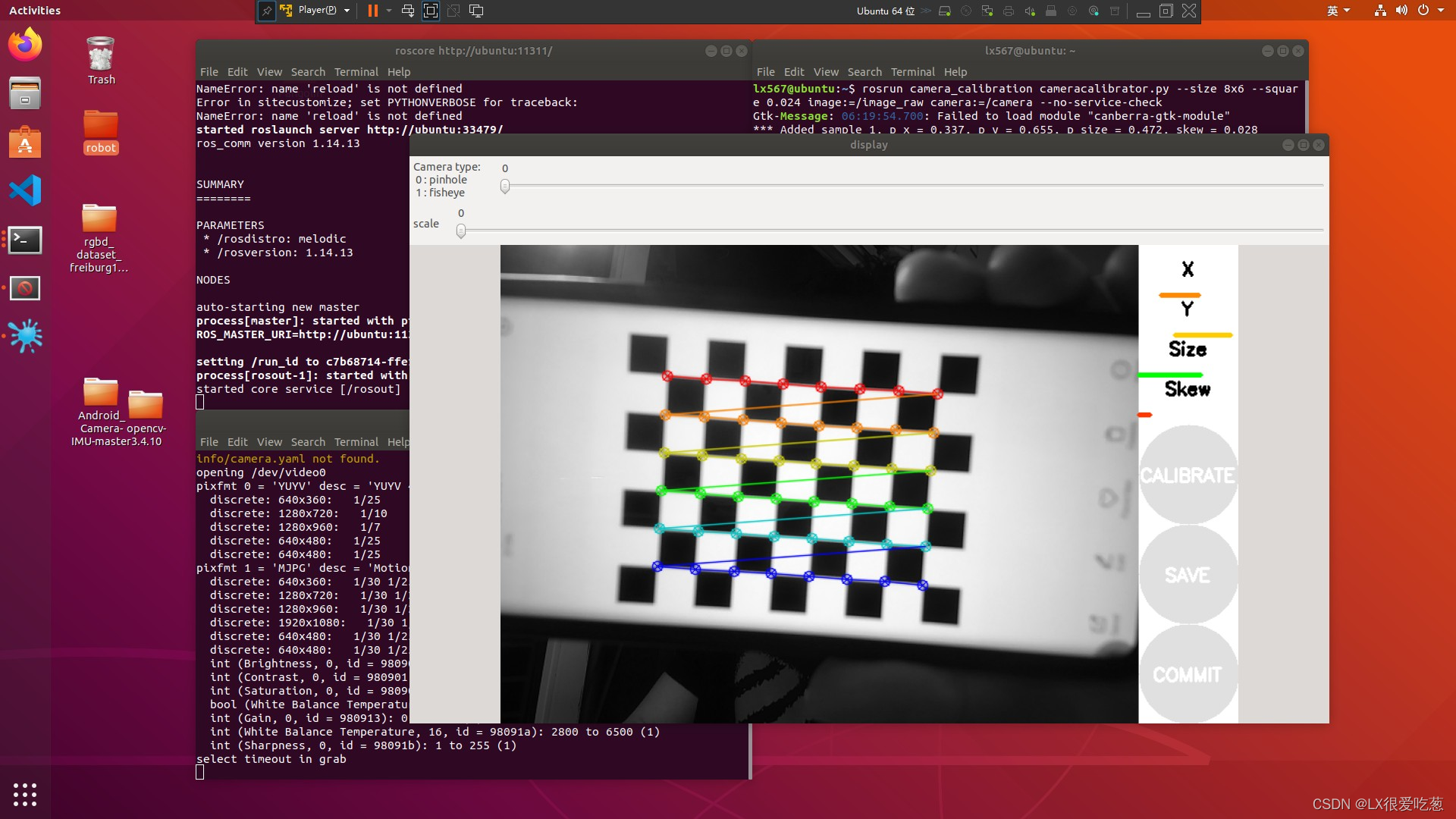Image resolution: width=1456 pixels, height=819 pixels.
Task: Open Help menu in lx567@ubuntu terminal
Action: coord(955,72)
